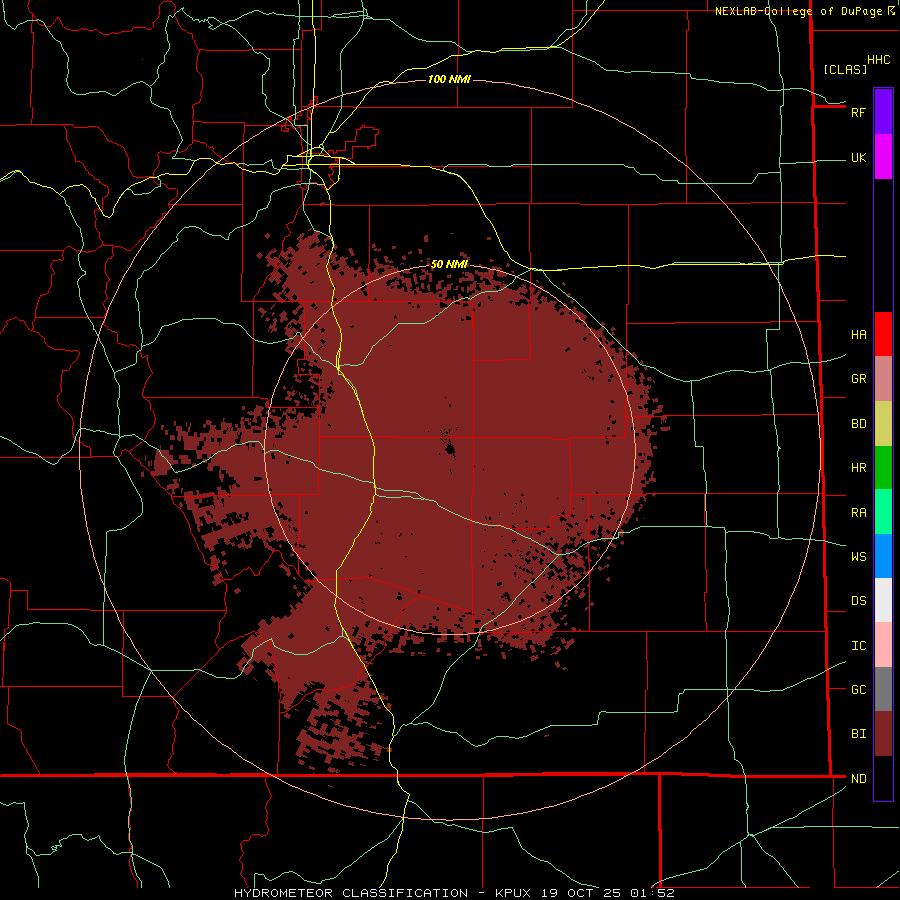Click the HR green legend swatch
The height and width of the screenshot is (900, 900).
click(883, 468)
